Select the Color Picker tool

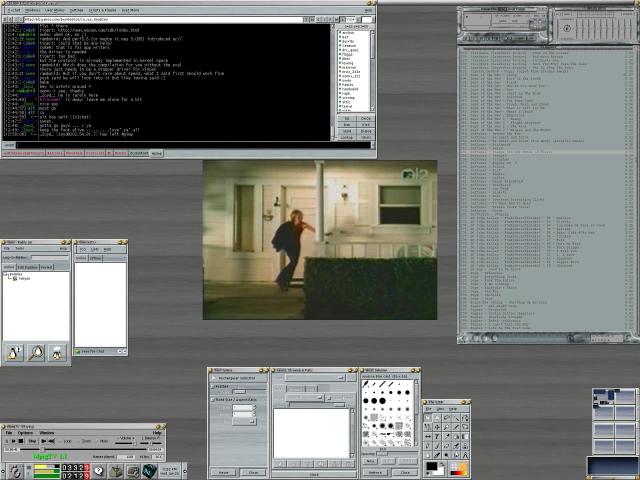click(x=447, y=436)
